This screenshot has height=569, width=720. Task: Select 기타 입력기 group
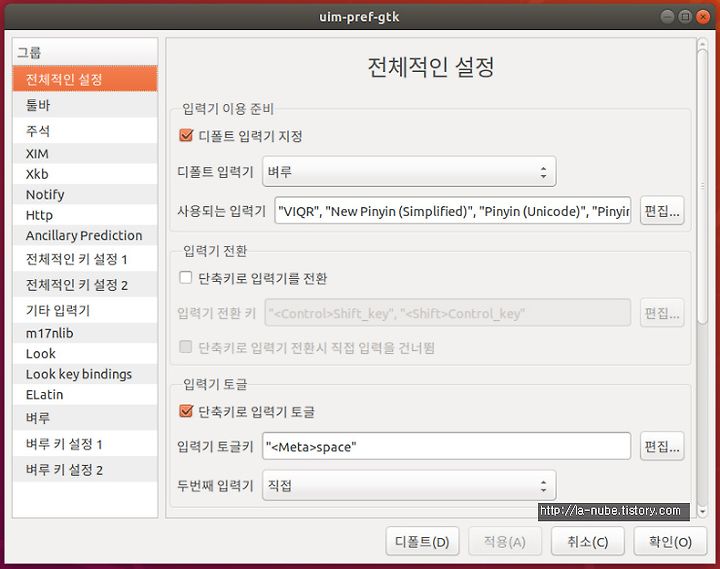[x=85, y=310]
